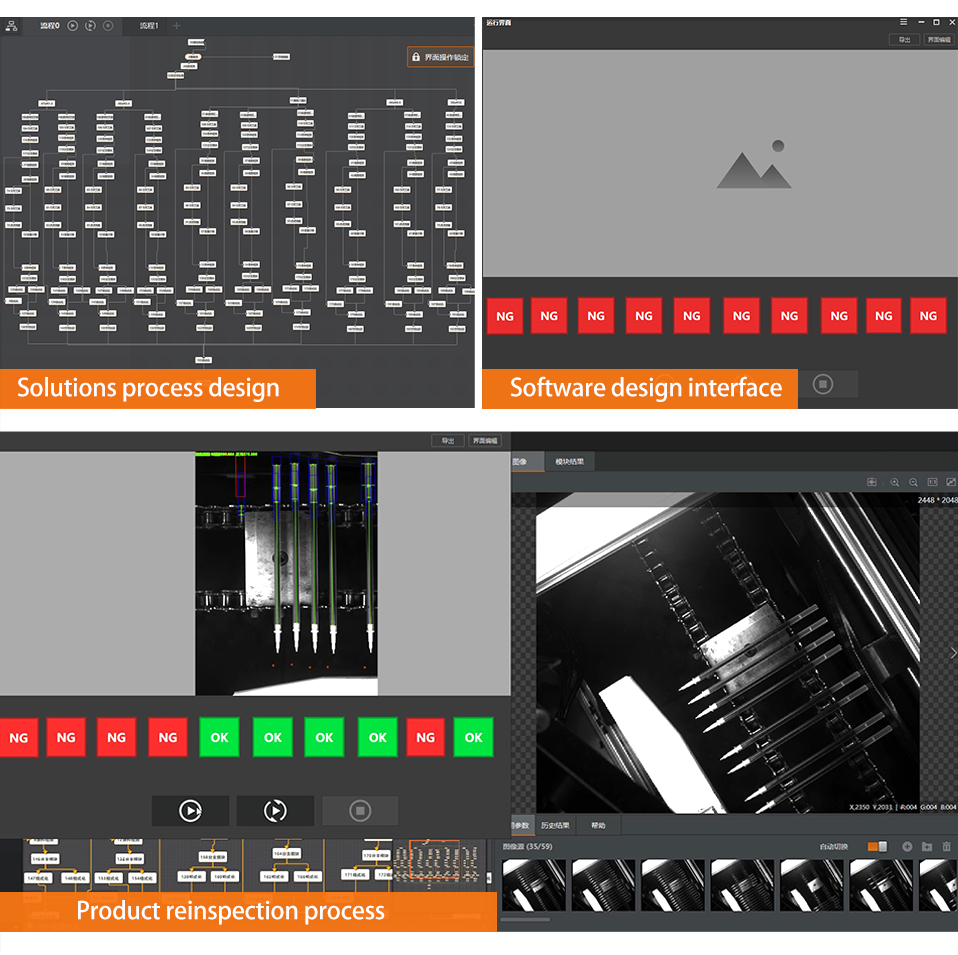Select the third image source thumbnail
958x955 pixels.
[x=673, y=885]
